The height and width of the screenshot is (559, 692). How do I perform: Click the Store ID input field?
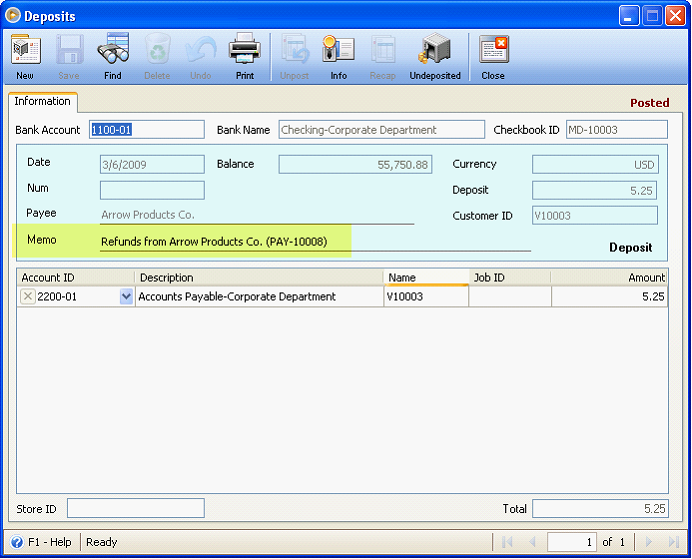pos(136,508)
